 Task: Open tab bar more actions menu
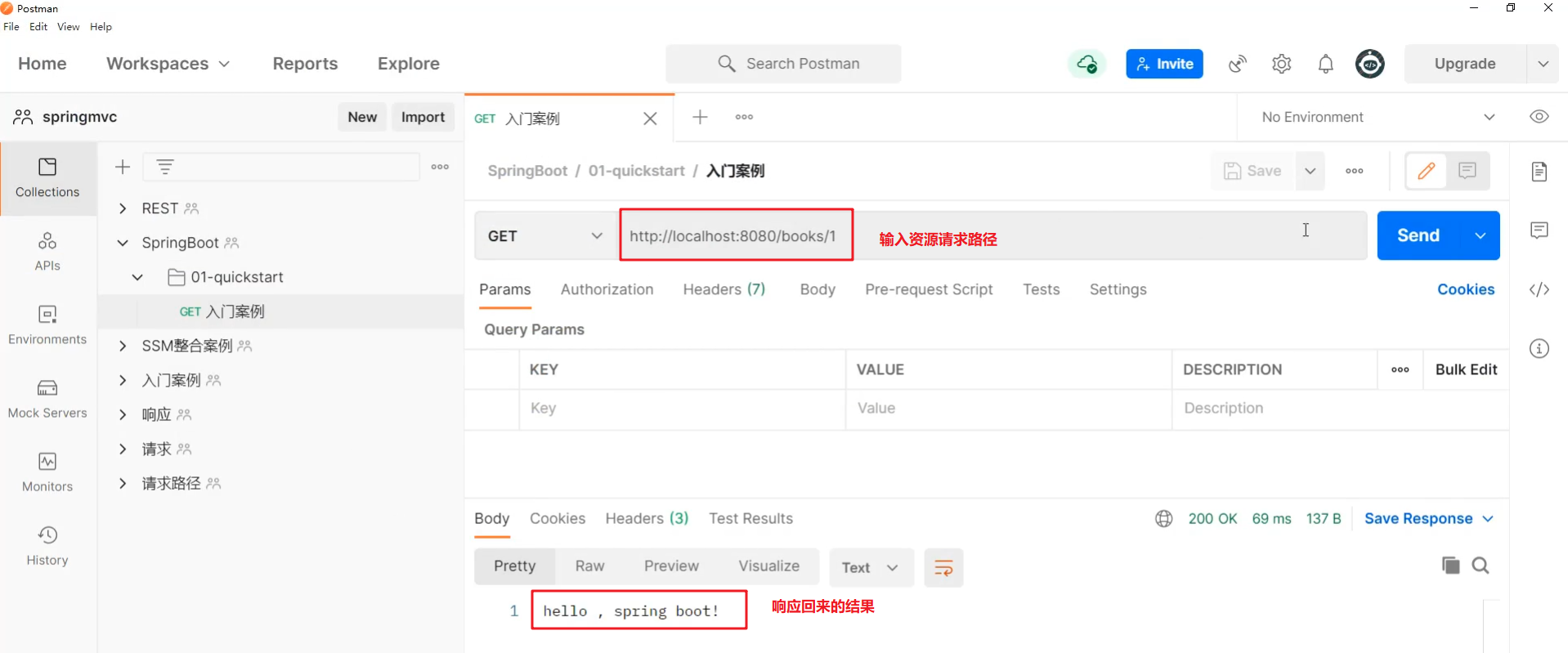click(x=744, y=117)
